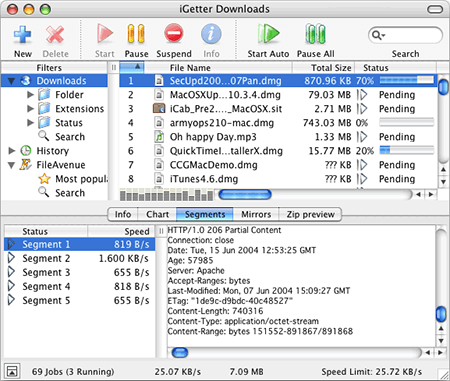Click the Delete red X icon

click(x=55, y=34)
